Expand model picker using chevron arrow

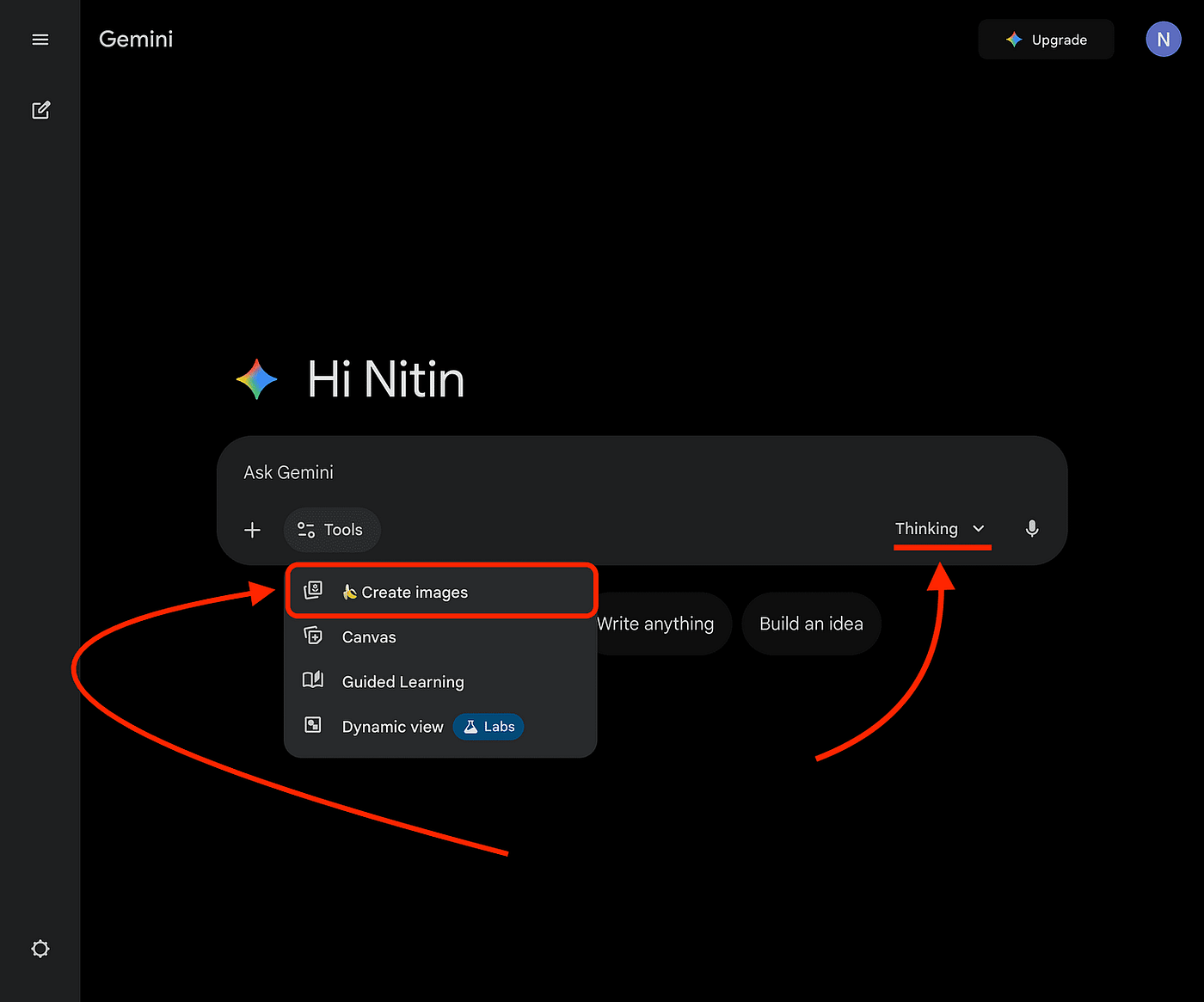click(x=979, y=529)
